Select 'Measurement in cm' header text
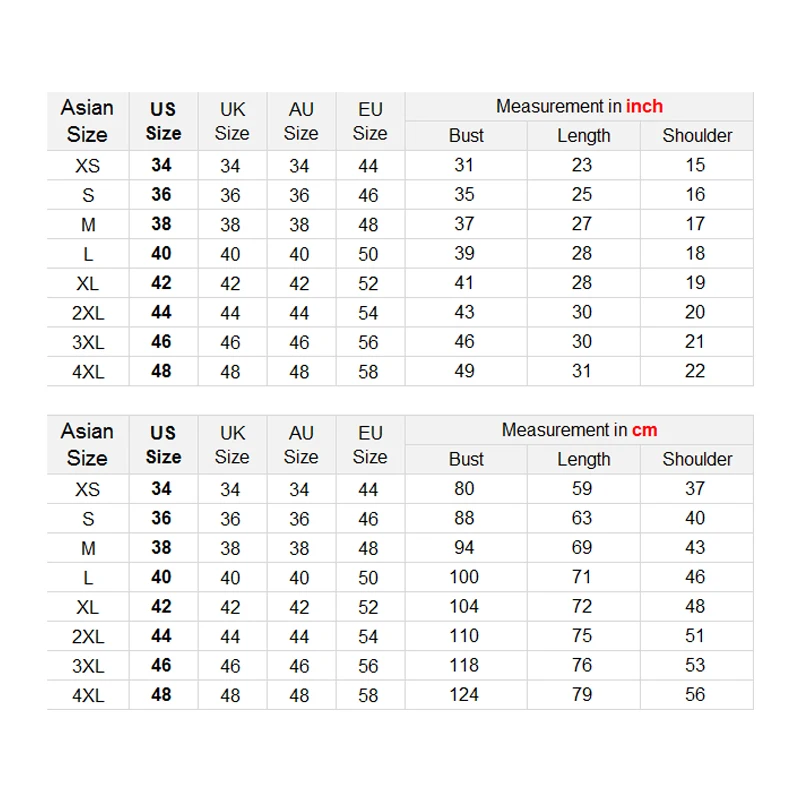Image resolution: width=800 pixels, height=800 pixels. pos(579,430)
